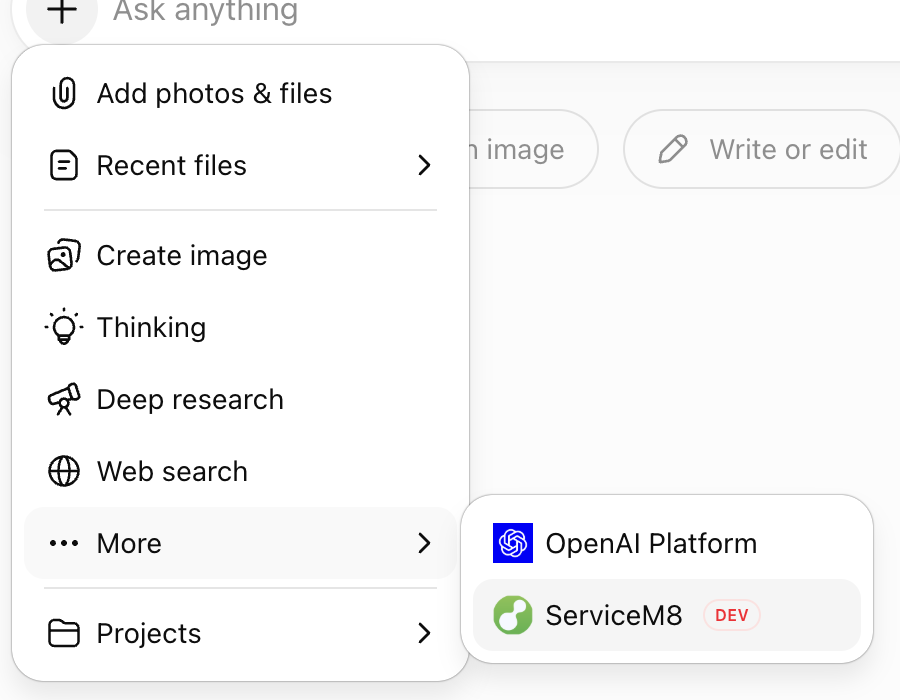The height and width of the screenshot is (700, 900).
Task: Select Deep research option
Action: pos(240,399)
